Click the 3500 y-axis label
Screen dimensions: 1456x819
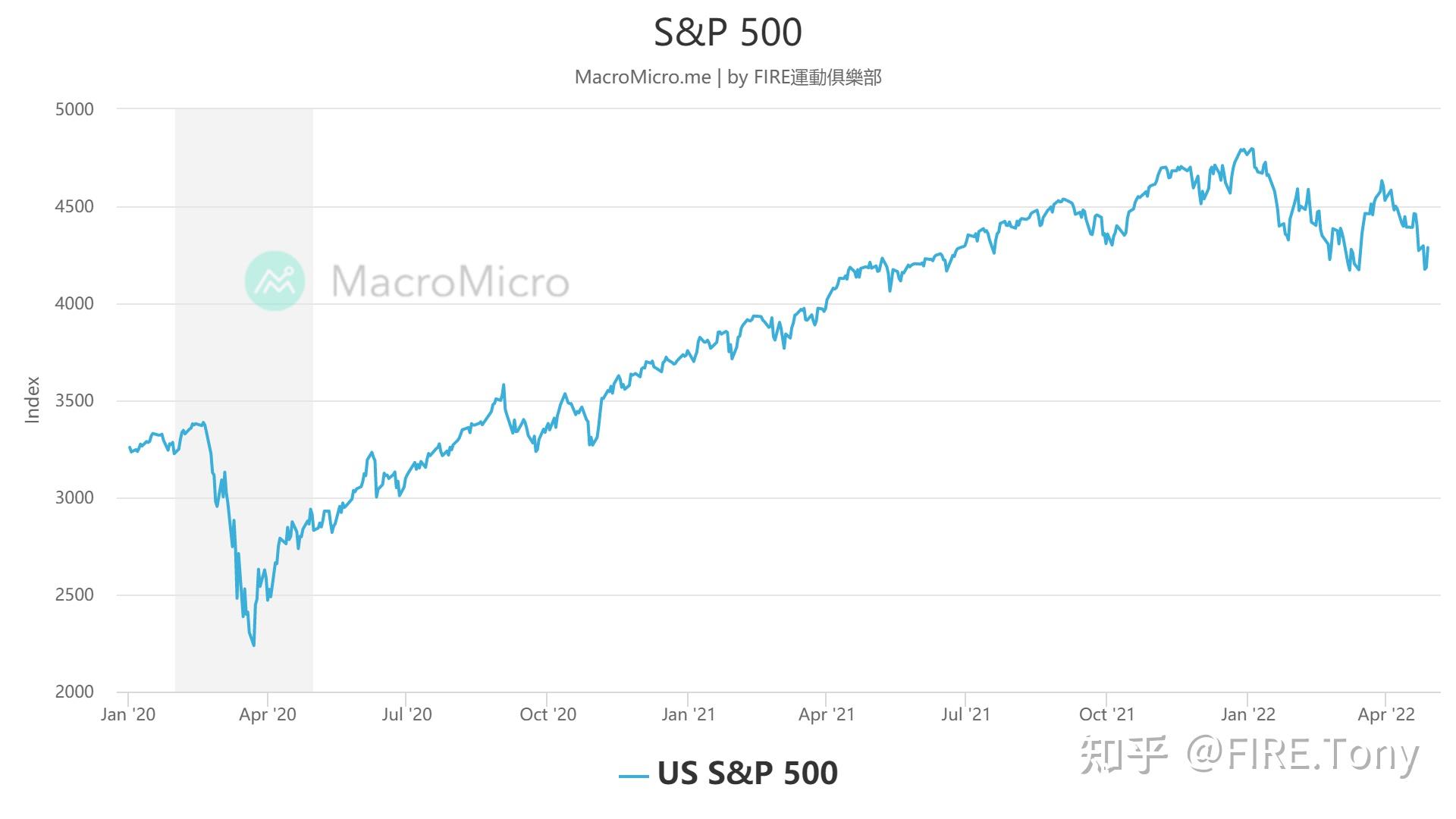[74, 400]
